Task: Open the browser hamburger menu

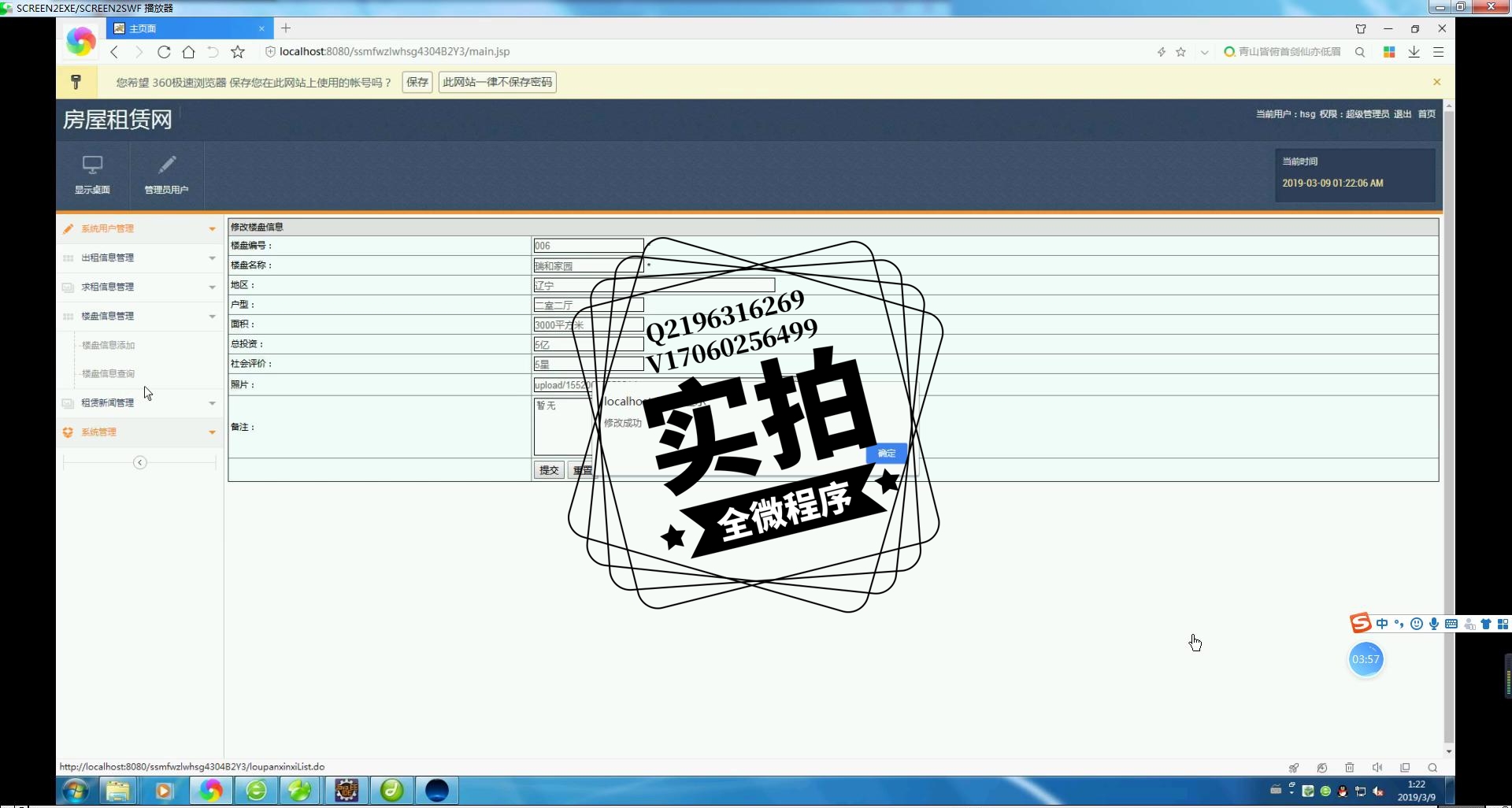Action: [x=1439, y=52]
